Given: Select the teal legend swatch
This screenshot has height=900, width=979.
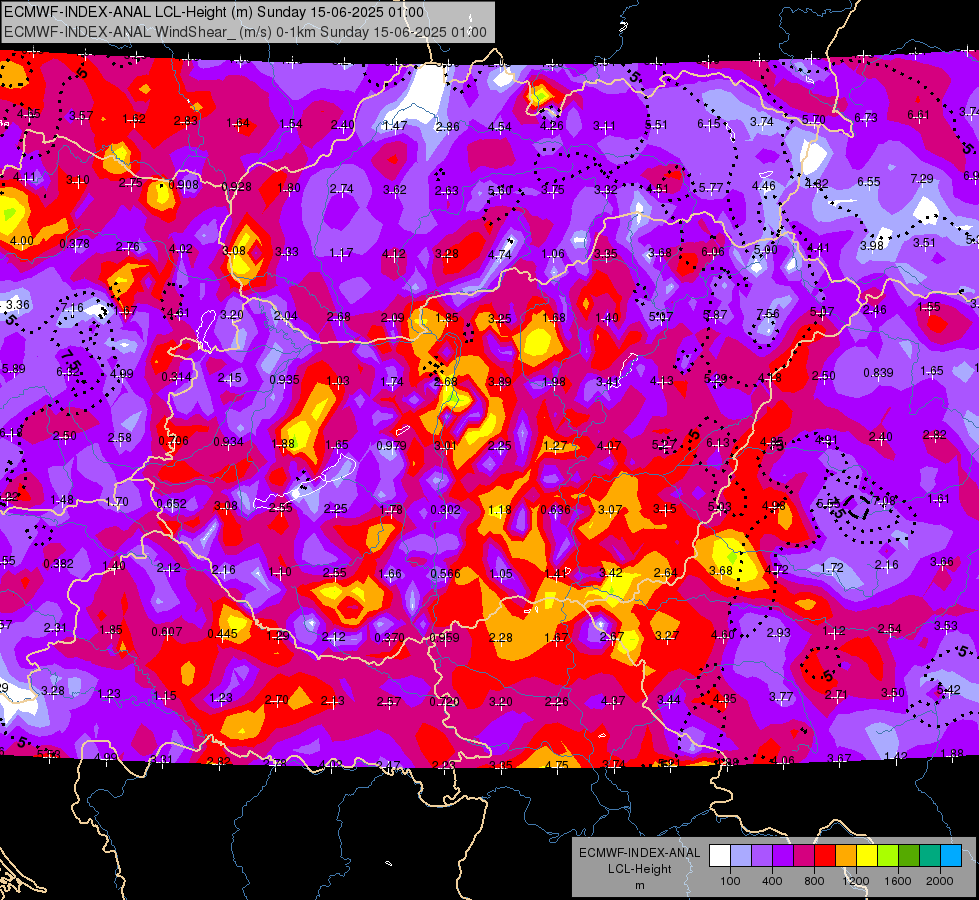Looking at the screenshot, I should (930, 856).
